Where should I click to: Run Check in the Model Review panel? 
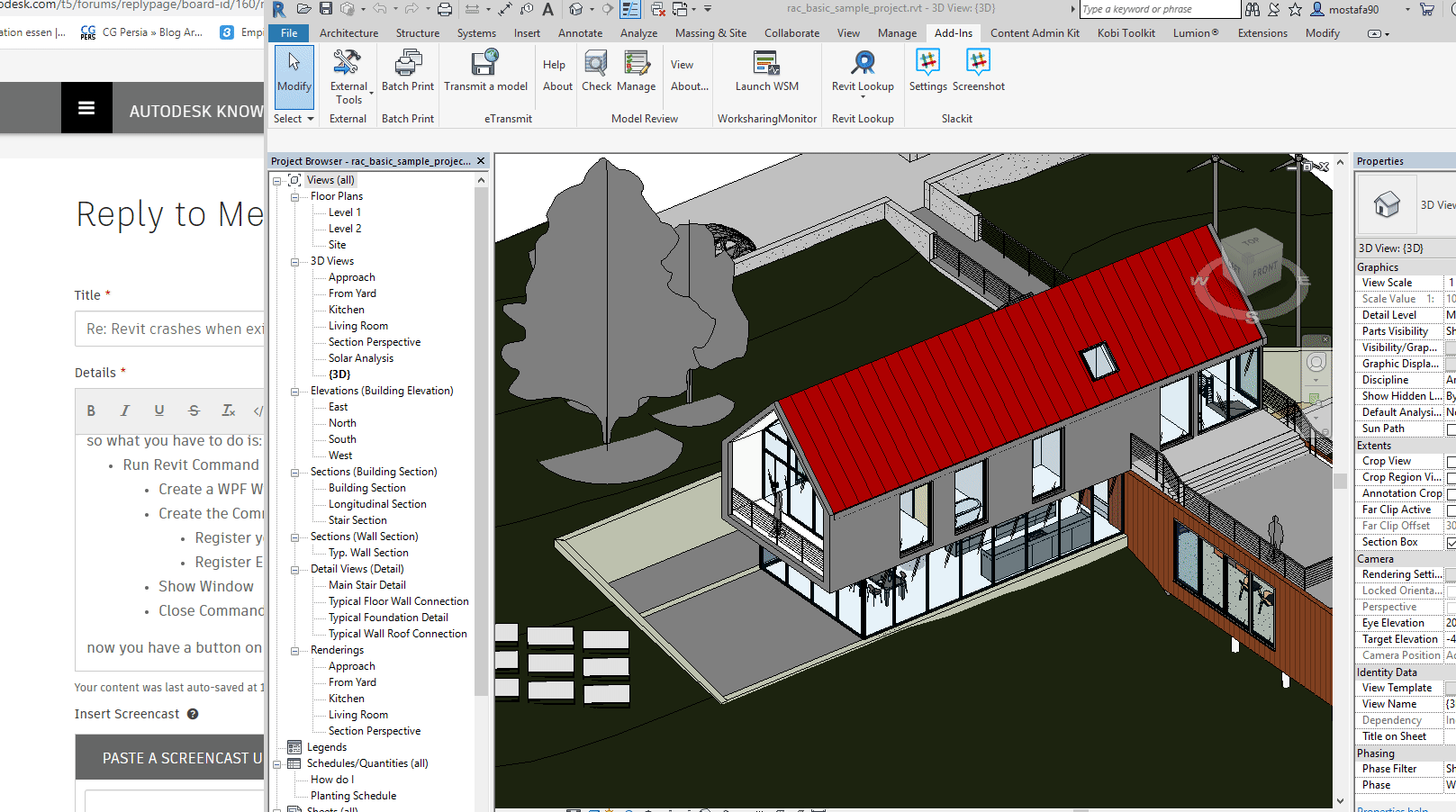(x=595, y=72)
